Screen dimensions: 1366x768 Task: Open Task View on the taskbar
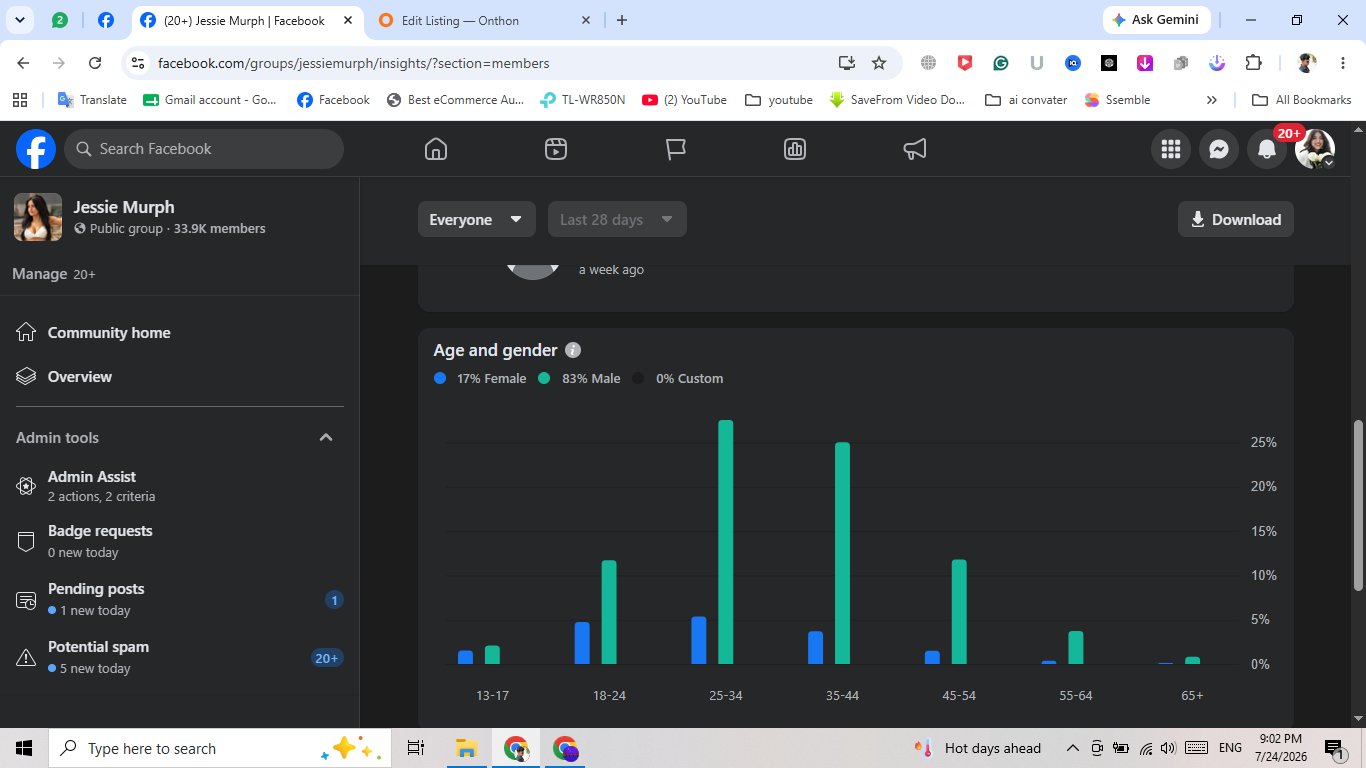416,748
